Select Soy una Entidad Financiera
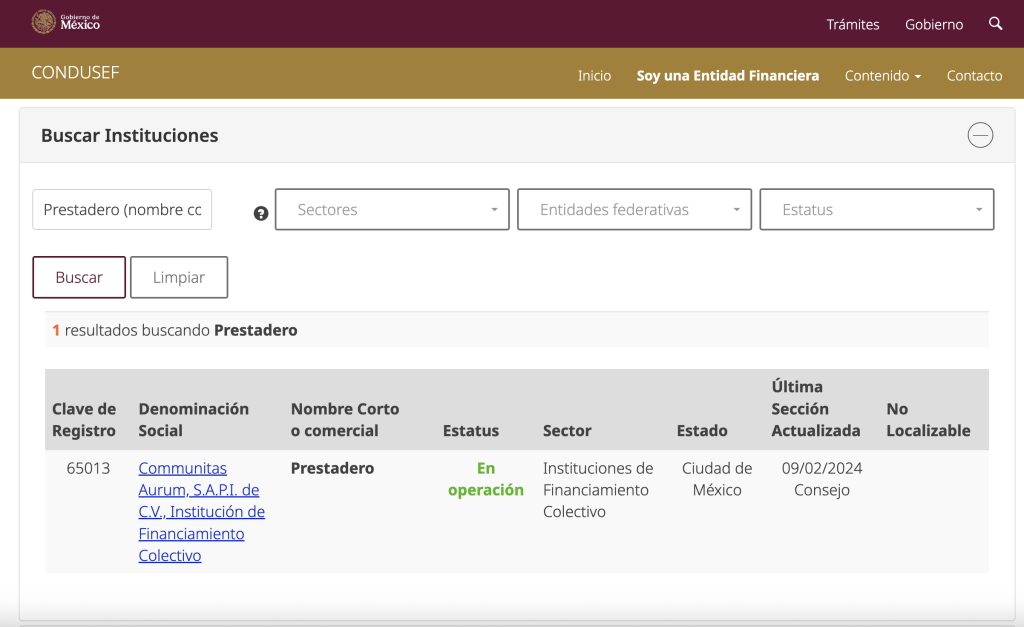The width and height of the screenshot is (1024, 627). pos(728,76)
